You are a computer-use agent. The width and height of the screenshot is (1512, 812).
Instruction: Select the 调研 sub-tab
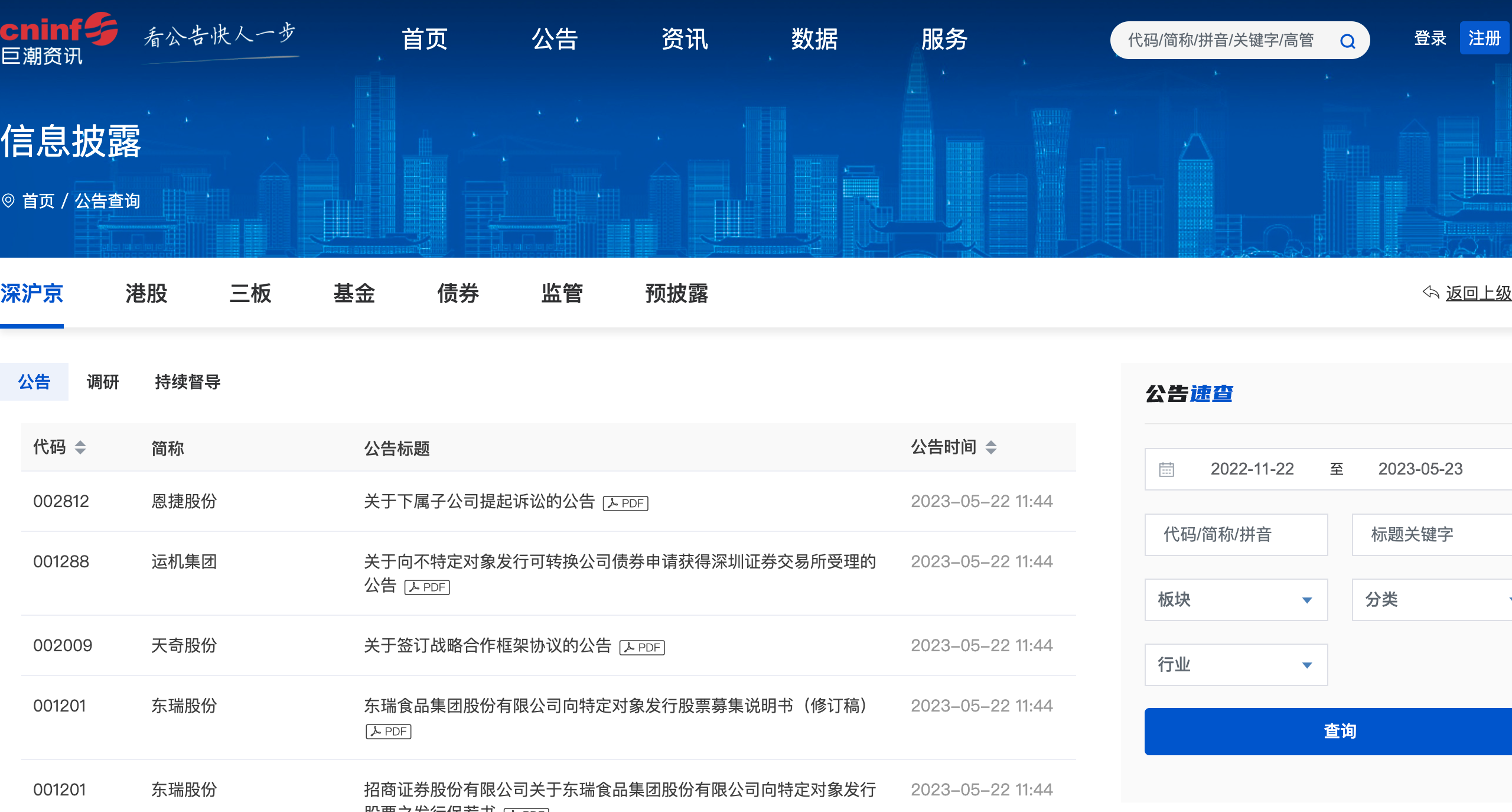click(103, 382)
